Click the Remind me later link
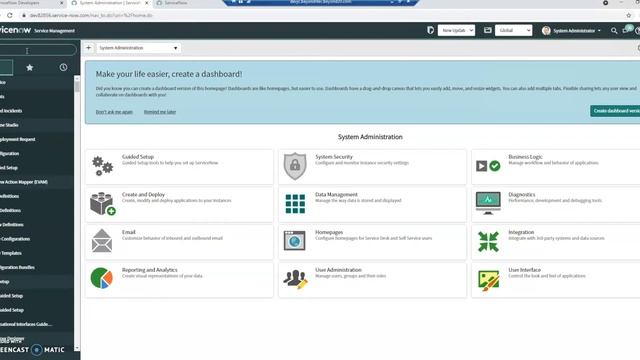Screen dimensions: 640x360 pos(160,112)
